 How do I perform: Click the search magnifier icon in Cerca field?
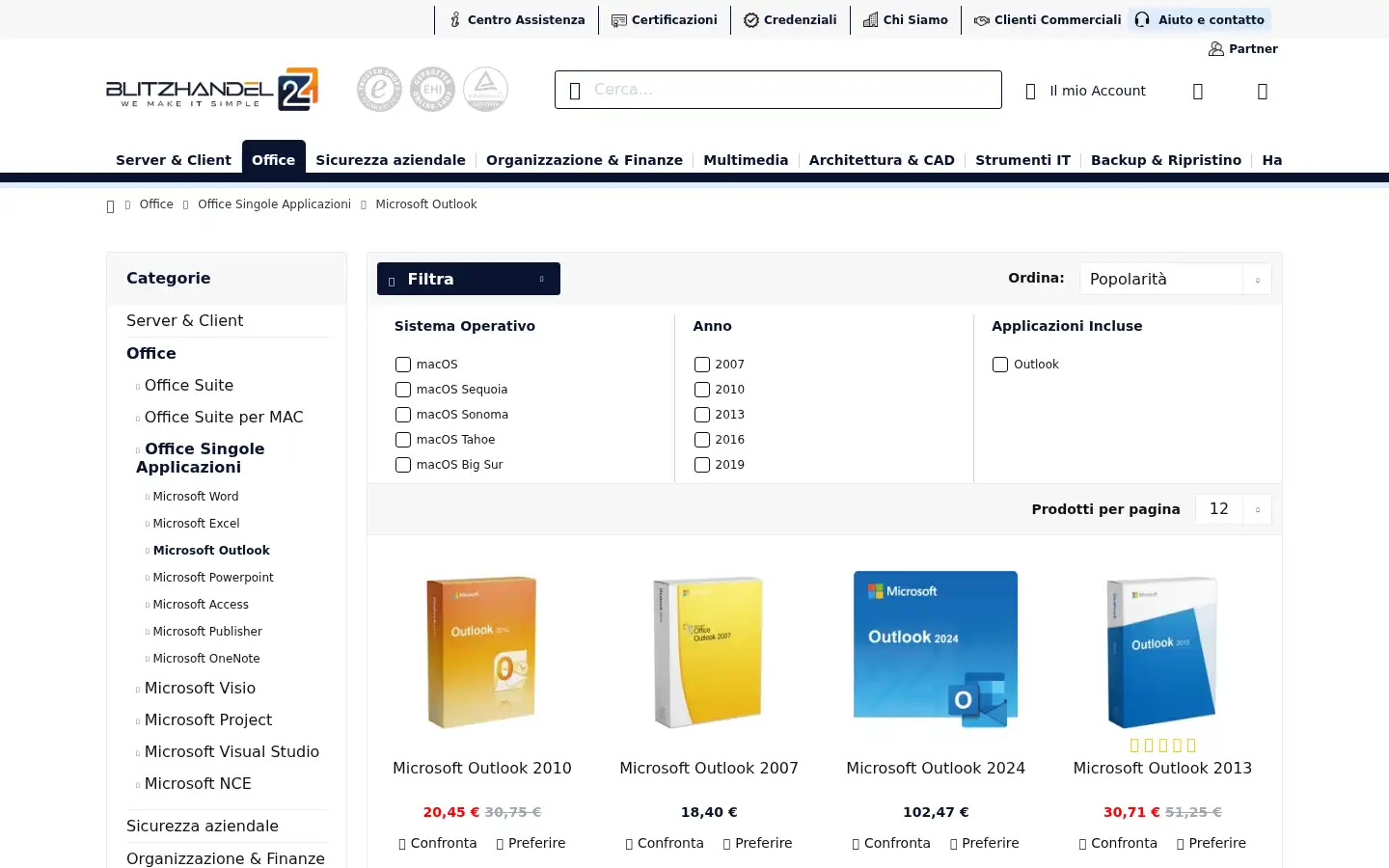[575, 91]
